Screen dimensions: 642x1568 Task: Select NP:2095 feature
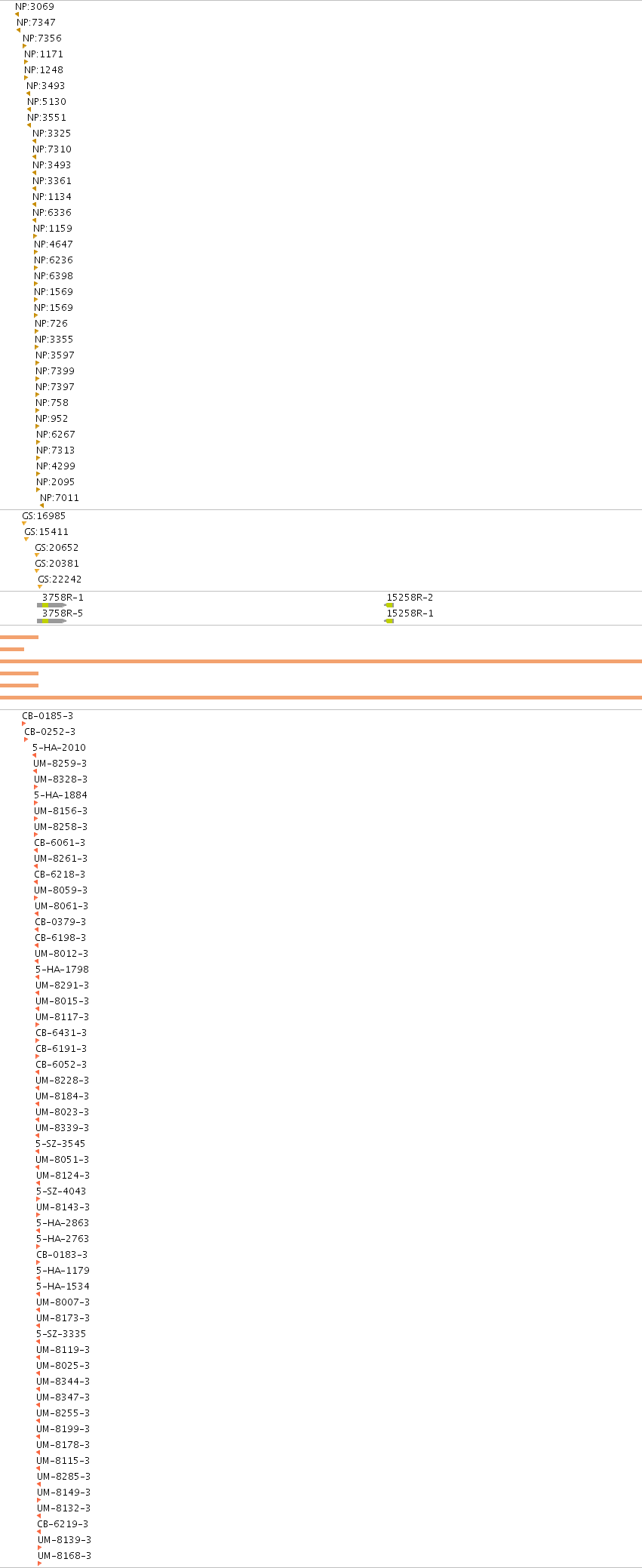56,482
